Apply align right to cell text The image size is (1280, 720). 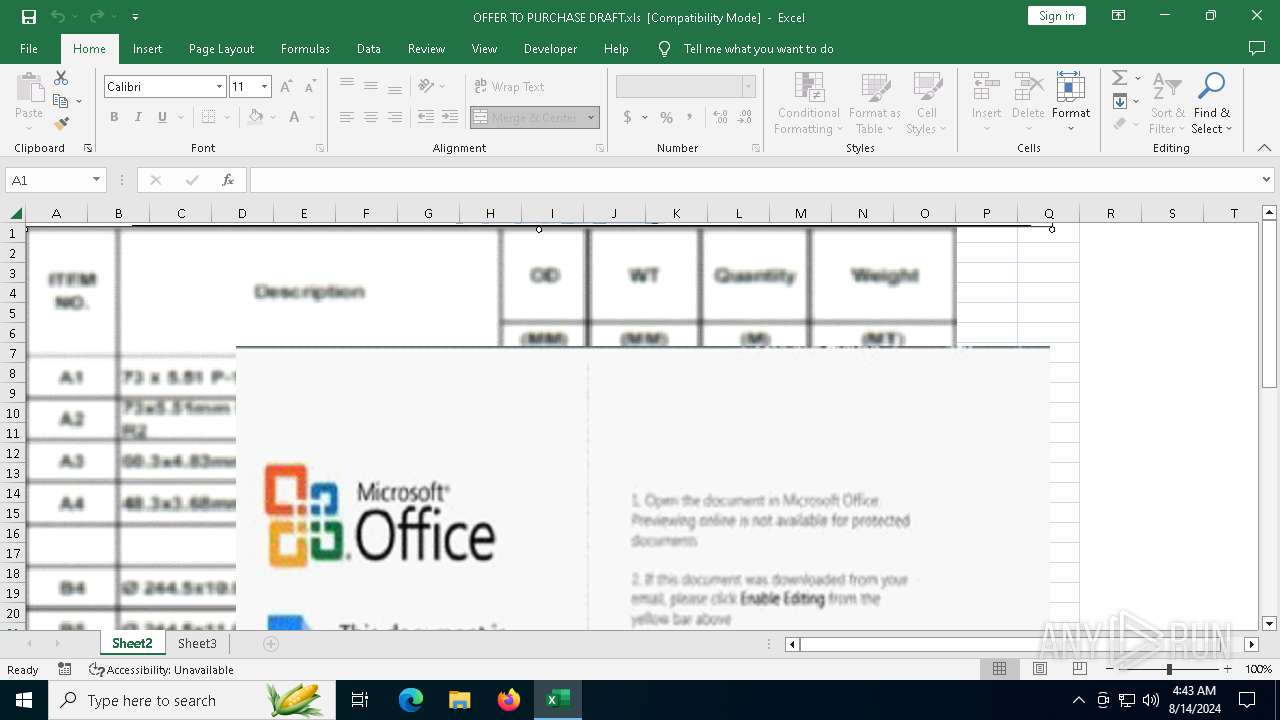tap(395, 117)
